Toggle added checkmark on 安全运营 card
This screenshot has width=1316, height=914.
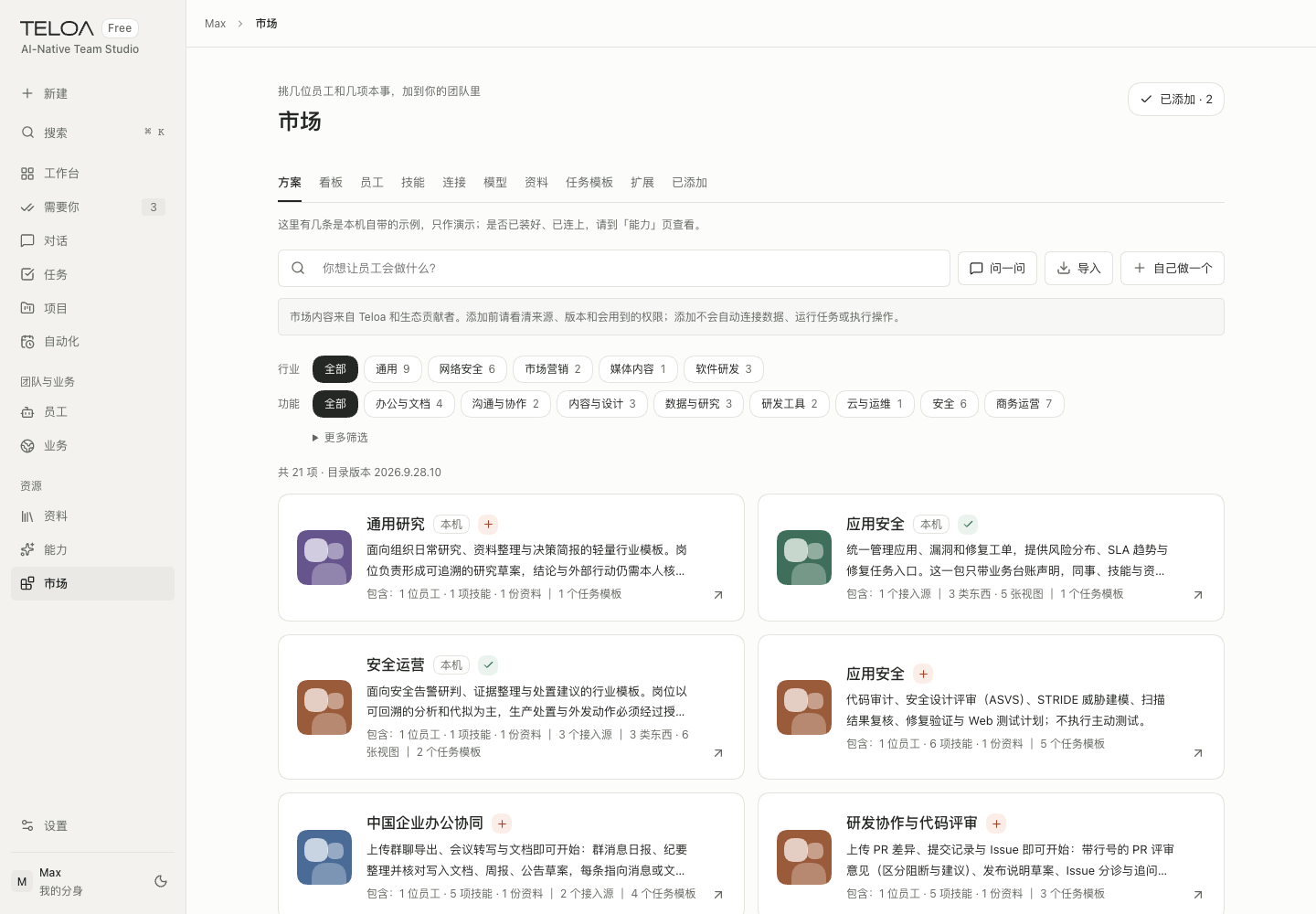pos(489,665)
